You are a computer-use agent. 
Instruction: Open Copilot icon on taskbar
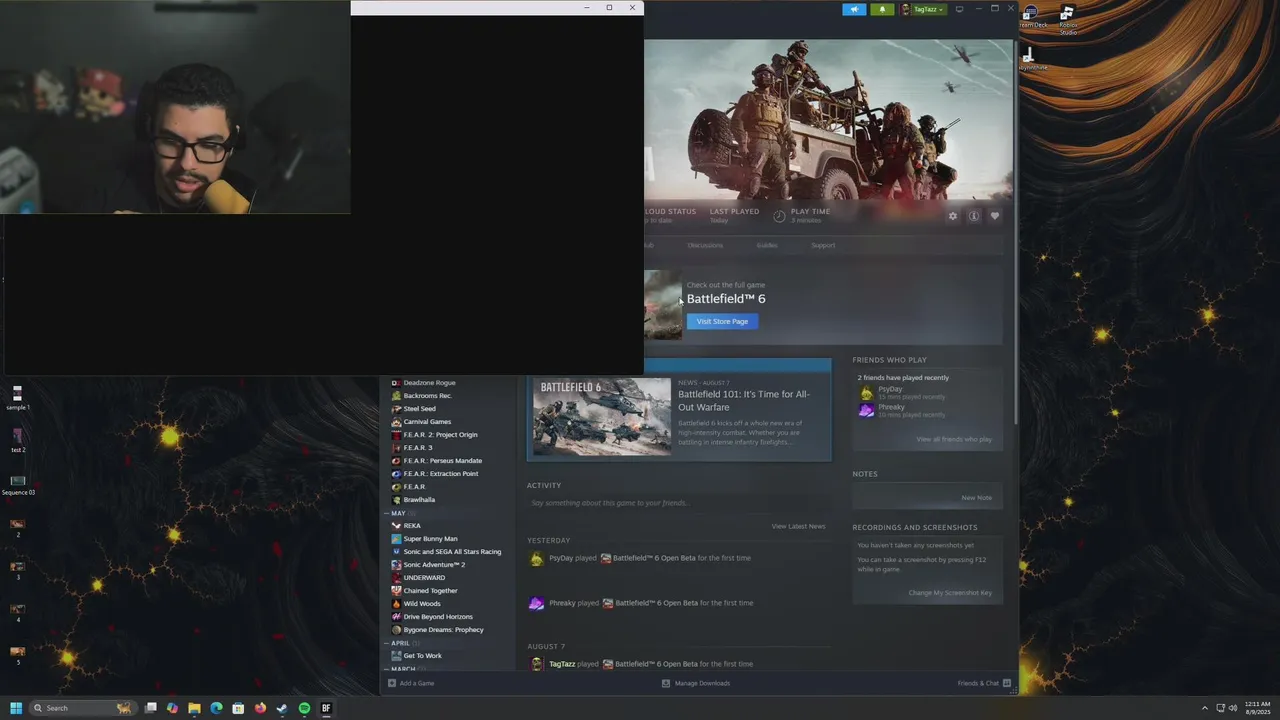click(172, 708)
